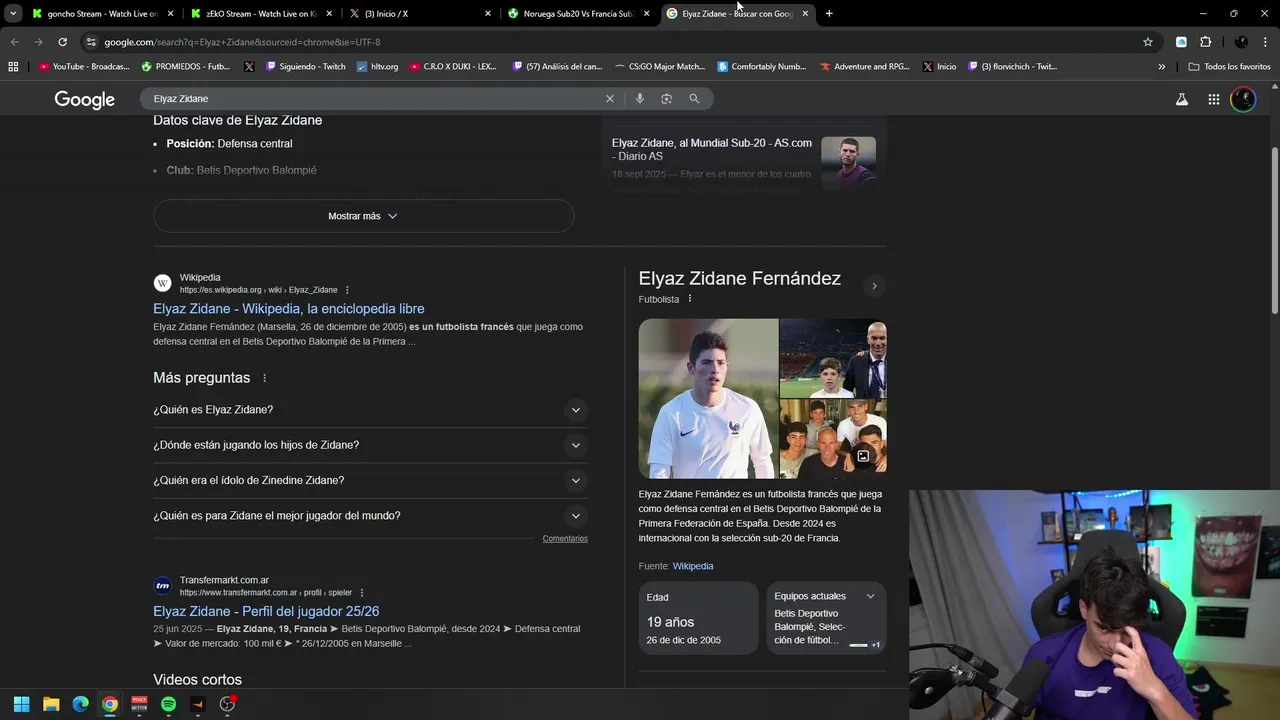Submit search with the magnifier icon

coord(694,99)
